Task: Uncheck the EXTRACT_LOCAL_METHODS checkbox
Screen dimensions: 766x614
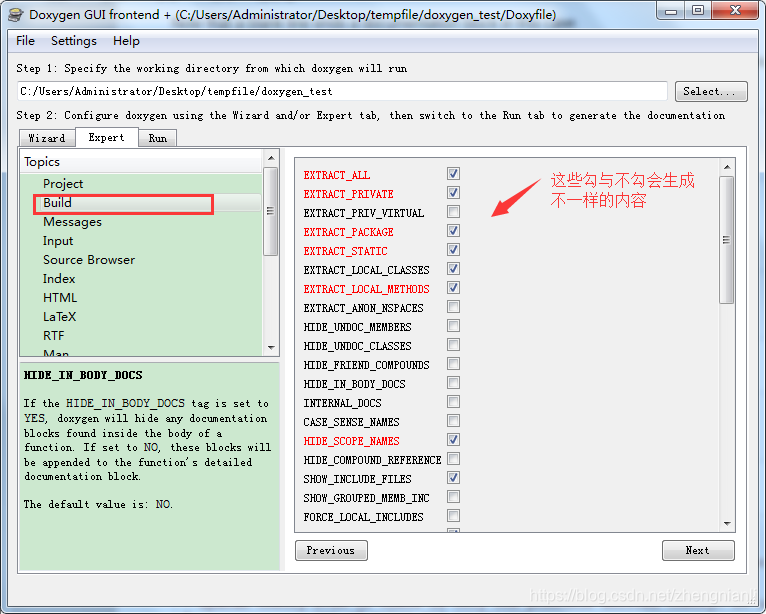Action: (x=453, y=288)
